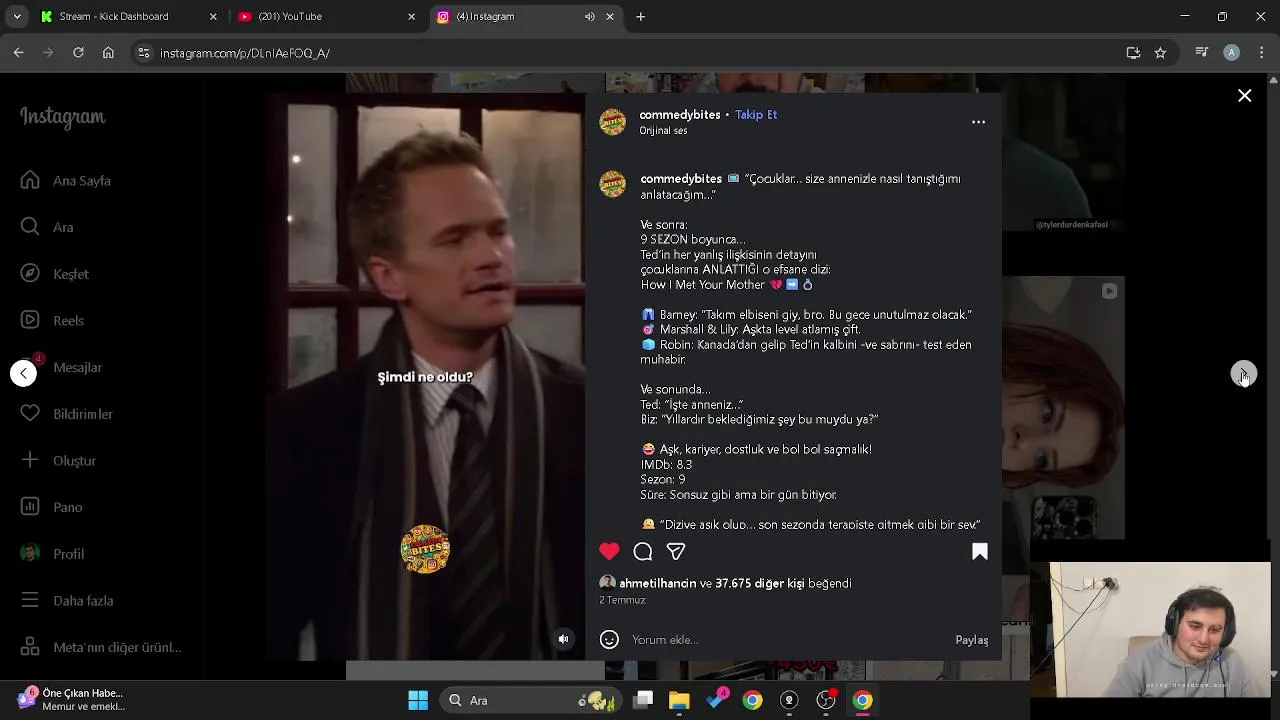1280x720 pixels.
Task: Click the 2 Temmuz post date
Action: (x=622, y=600)
